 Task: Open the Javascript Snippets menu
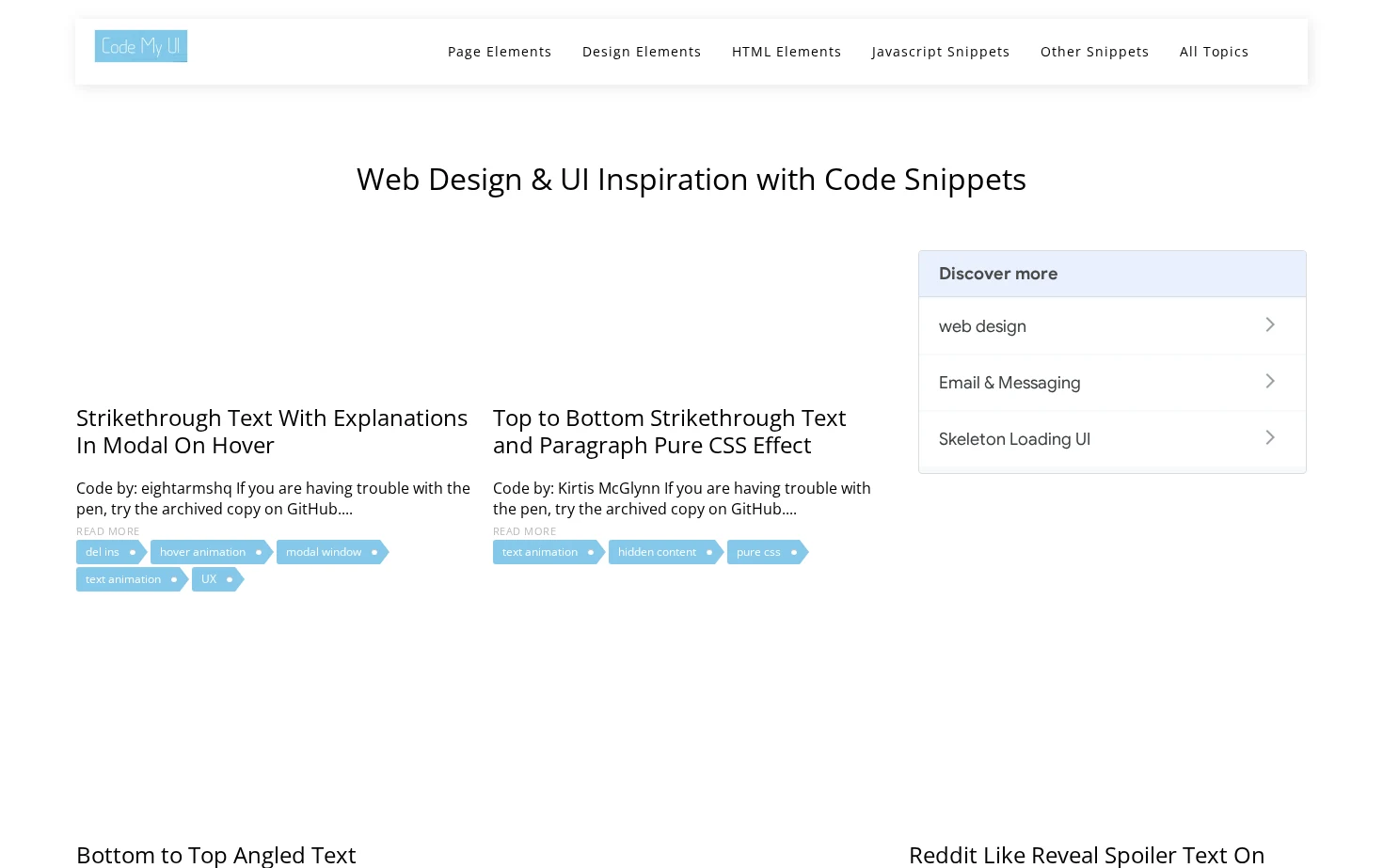tap(941, 52)
